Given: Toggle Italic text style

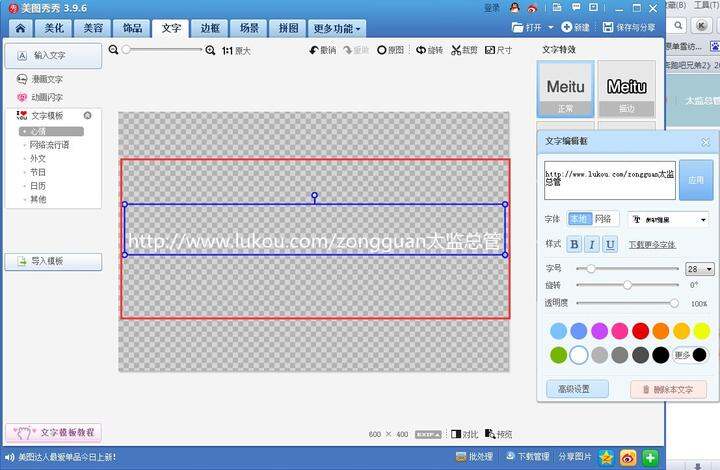Looking at the screenshot, I should [x=592, y=245].
